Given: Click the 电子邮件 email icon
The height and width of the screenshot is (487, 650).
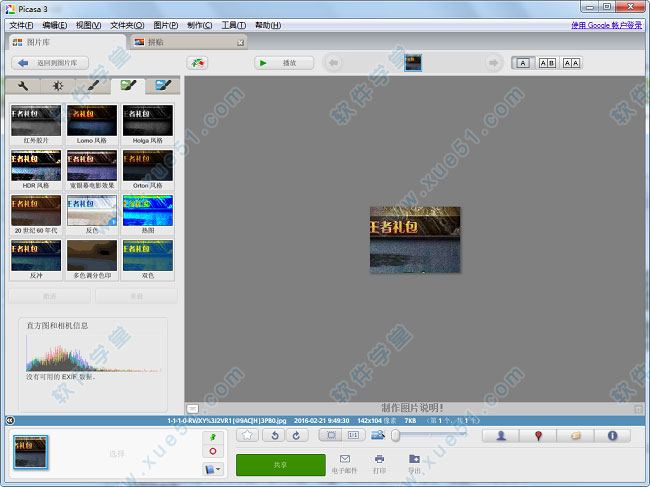Looking at the screenshot, I should click(x=344, y=464).
